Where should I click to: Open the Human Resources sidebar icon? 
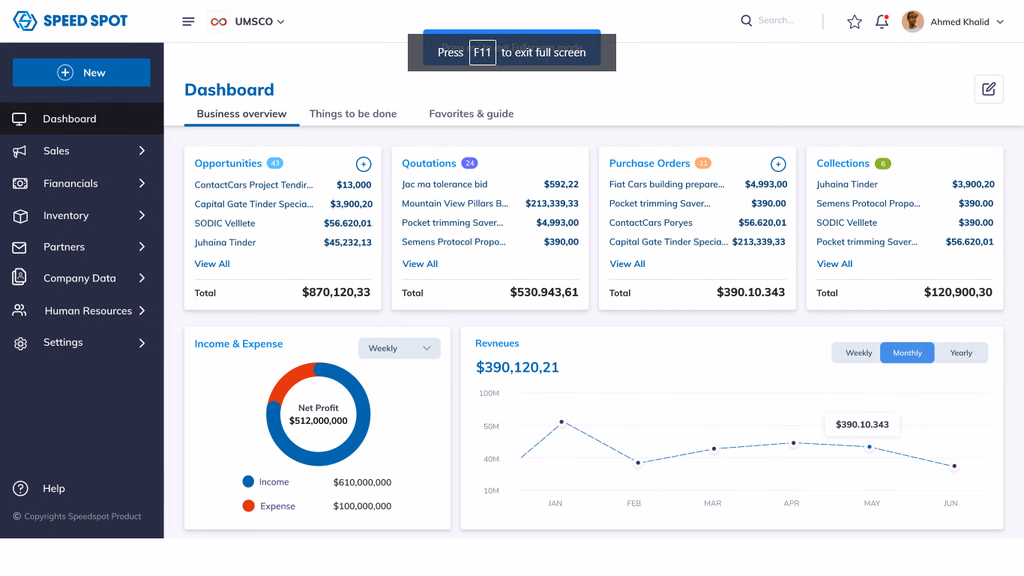[19, 310]
